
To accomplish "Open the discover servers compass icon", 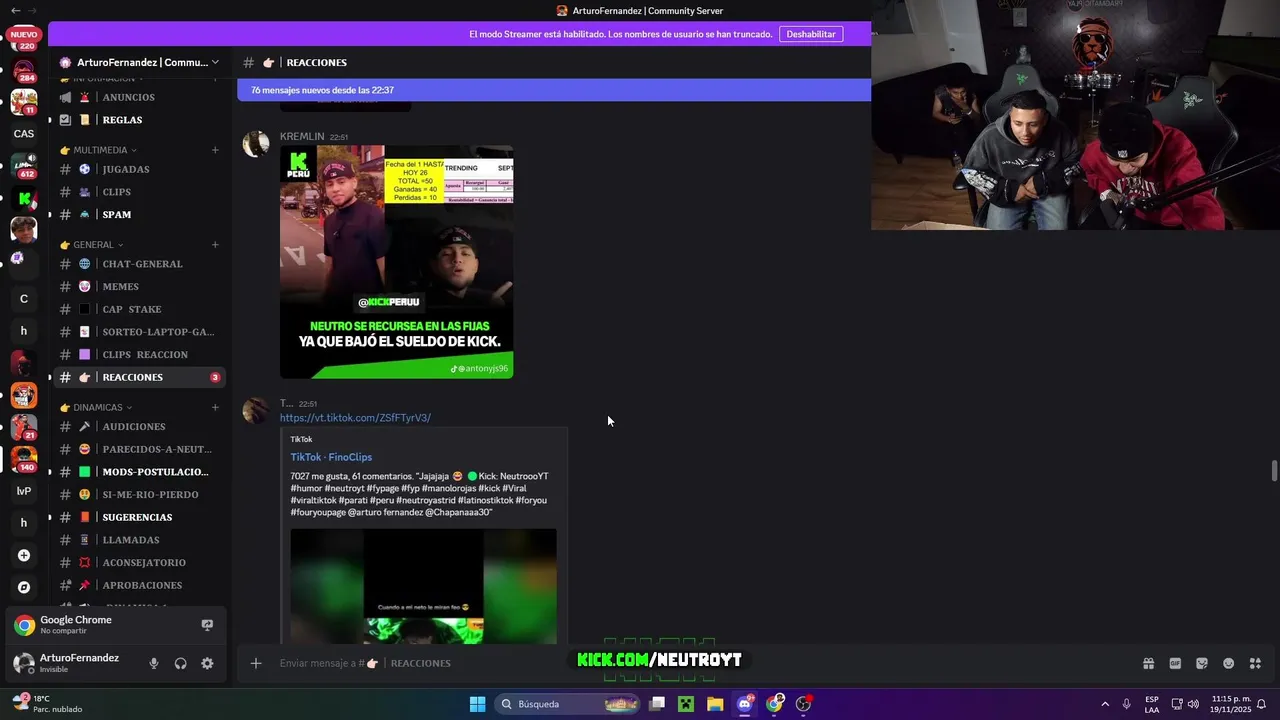I will [24, 587].
